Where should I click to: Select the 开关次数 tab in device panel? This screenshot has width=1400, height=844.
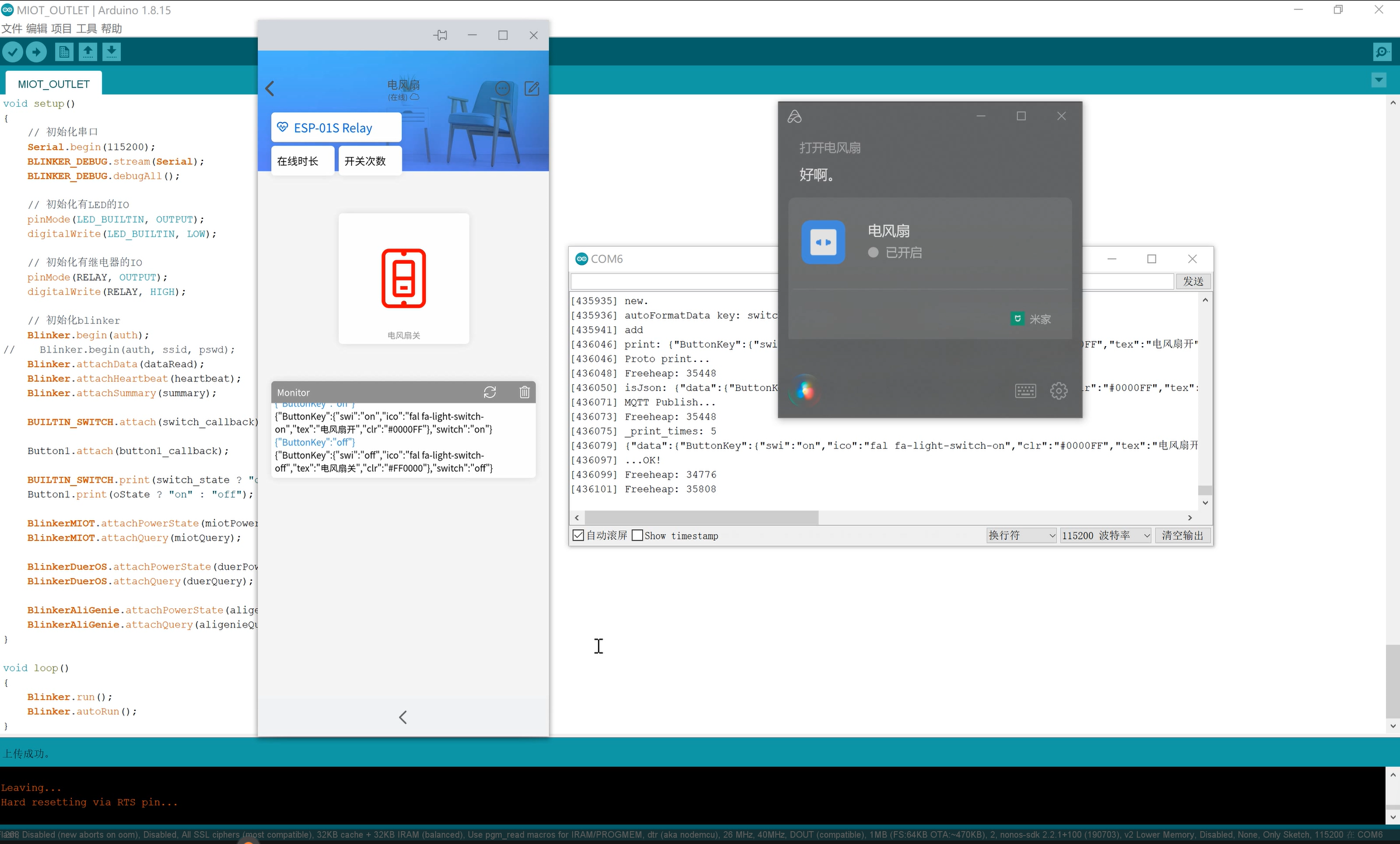365,160
